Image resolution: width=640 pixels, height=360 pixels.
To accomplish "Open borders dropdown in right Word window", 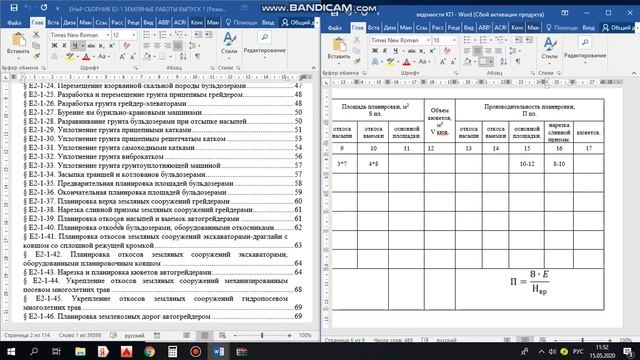I will pos(491,62).
